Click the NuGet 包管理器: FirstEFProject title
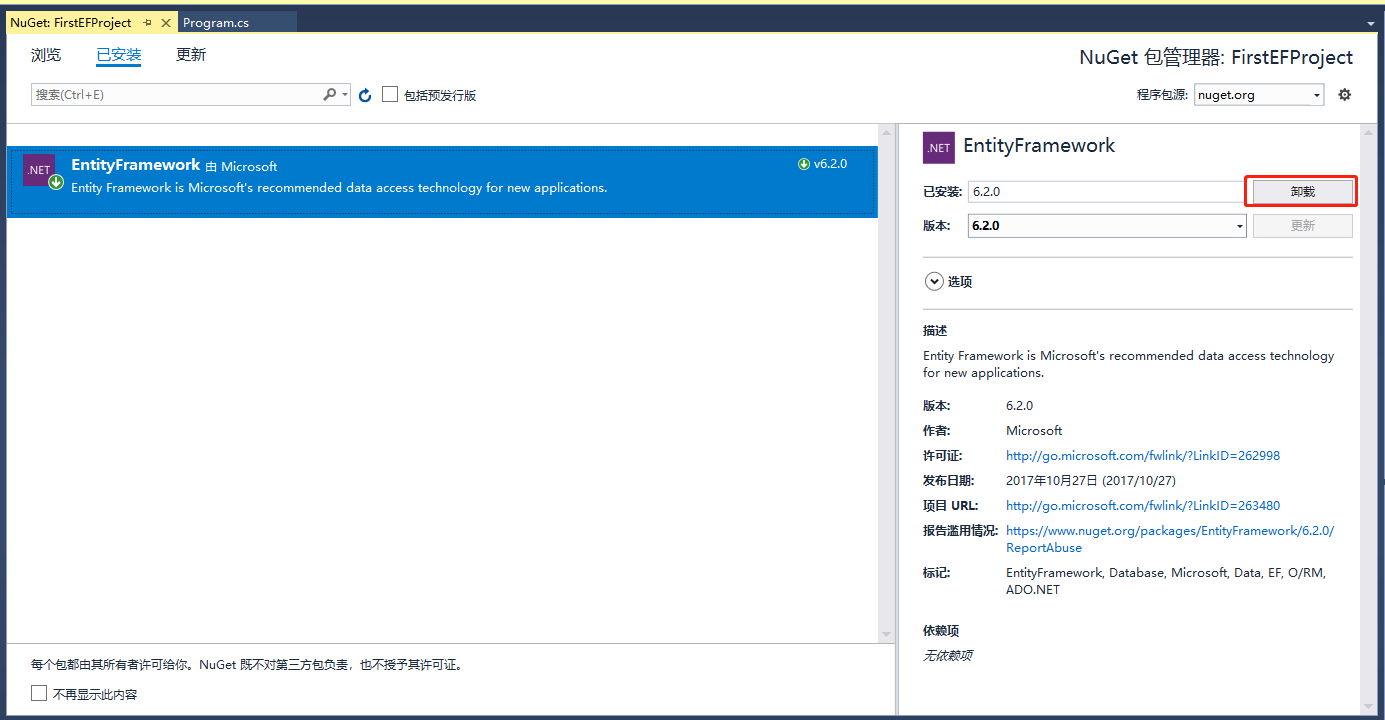Viewport: 1385px width, 720px height. tap(1216, 58)
